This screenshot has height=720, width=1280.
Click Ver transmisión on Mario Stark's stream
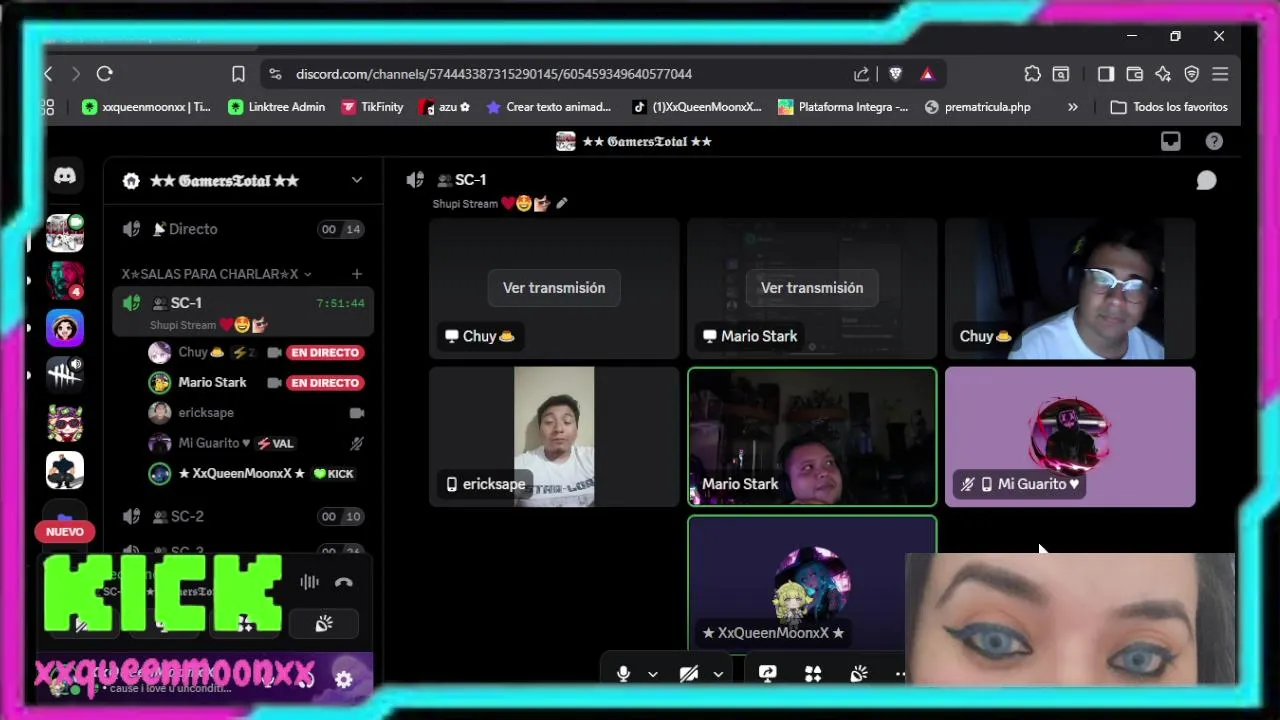pos(812,288)
